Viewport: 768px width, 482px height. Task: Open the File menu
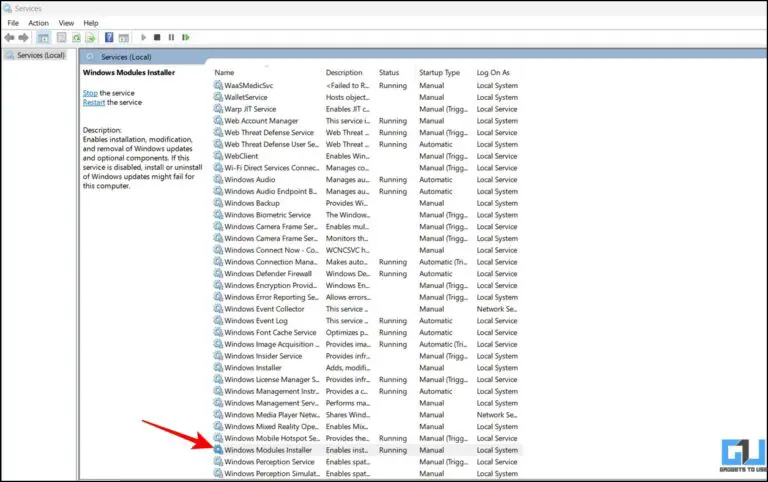coord(13,22)
